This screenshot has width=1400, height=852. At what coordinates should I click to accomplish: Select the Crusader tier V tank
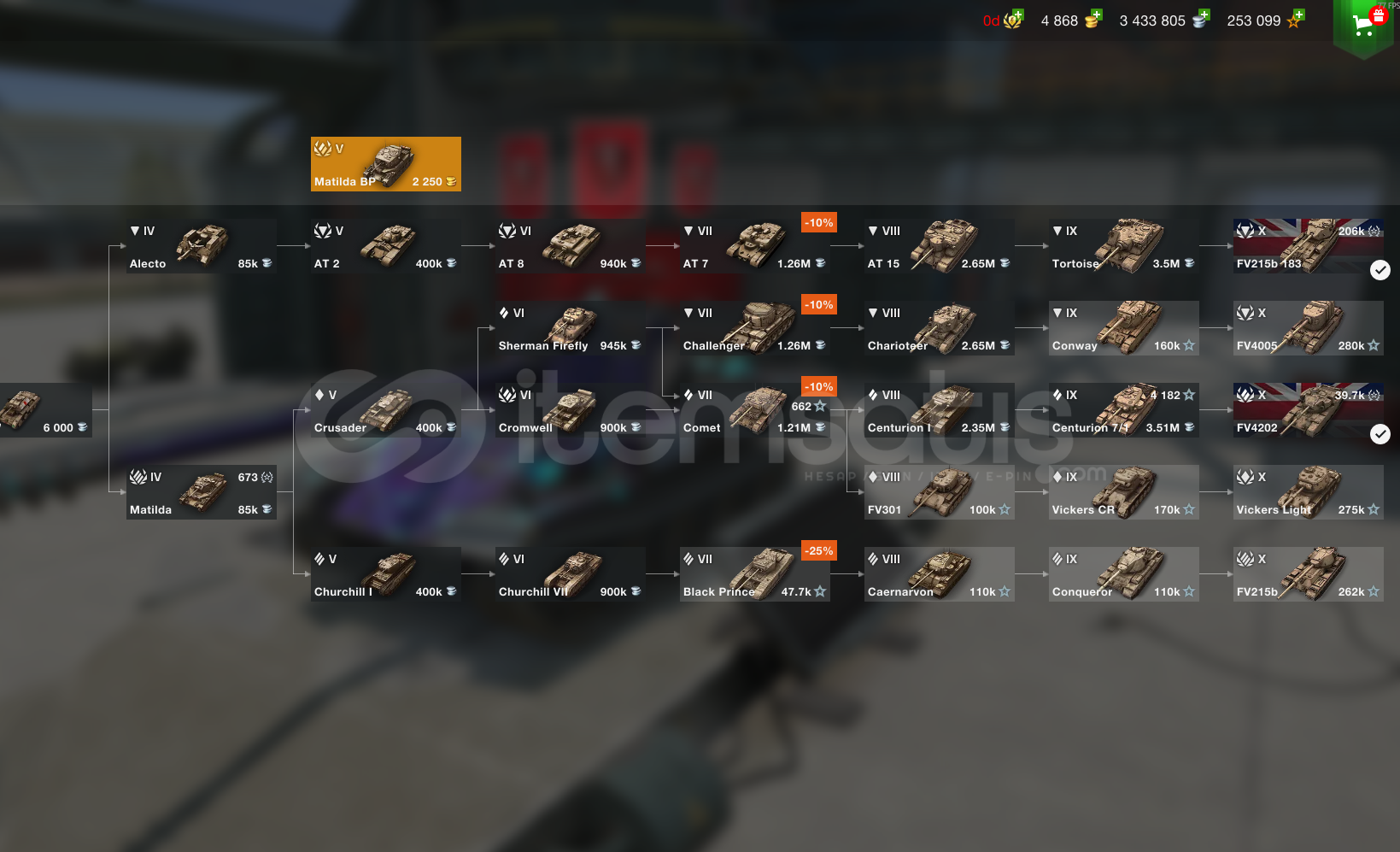pos(386,410)
